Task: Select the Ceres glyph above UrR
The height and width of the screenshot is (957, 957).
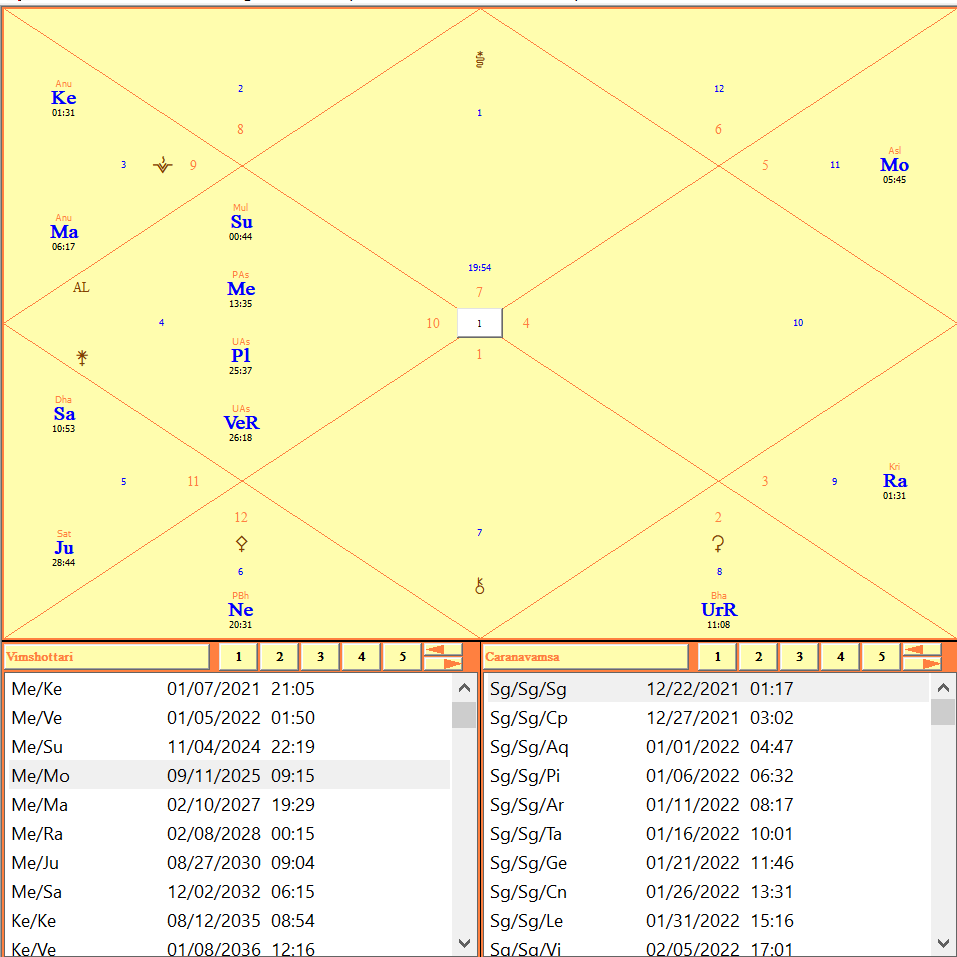Action: click(718, 544)
